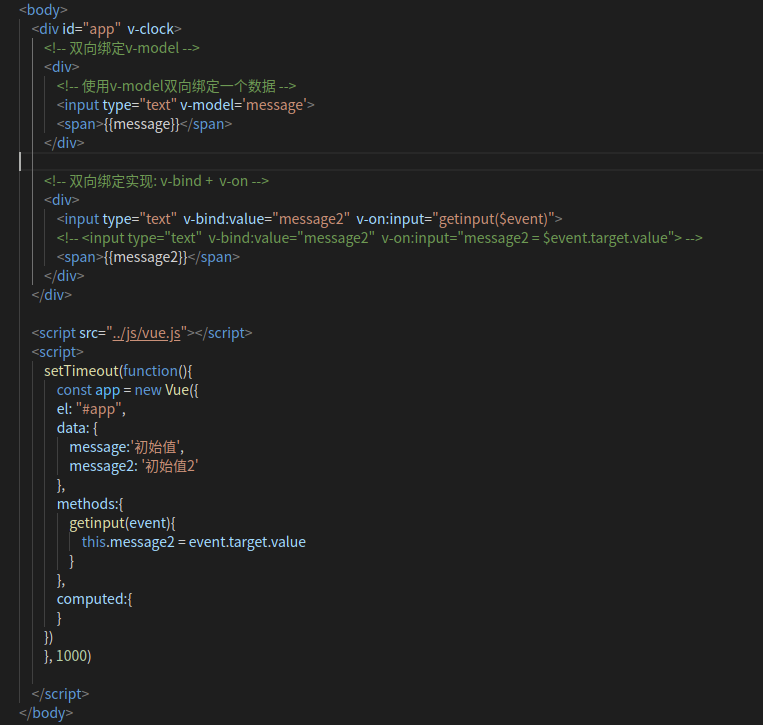Click the opening <body> tag
This screenshot has height=725, width=763.
43,10
